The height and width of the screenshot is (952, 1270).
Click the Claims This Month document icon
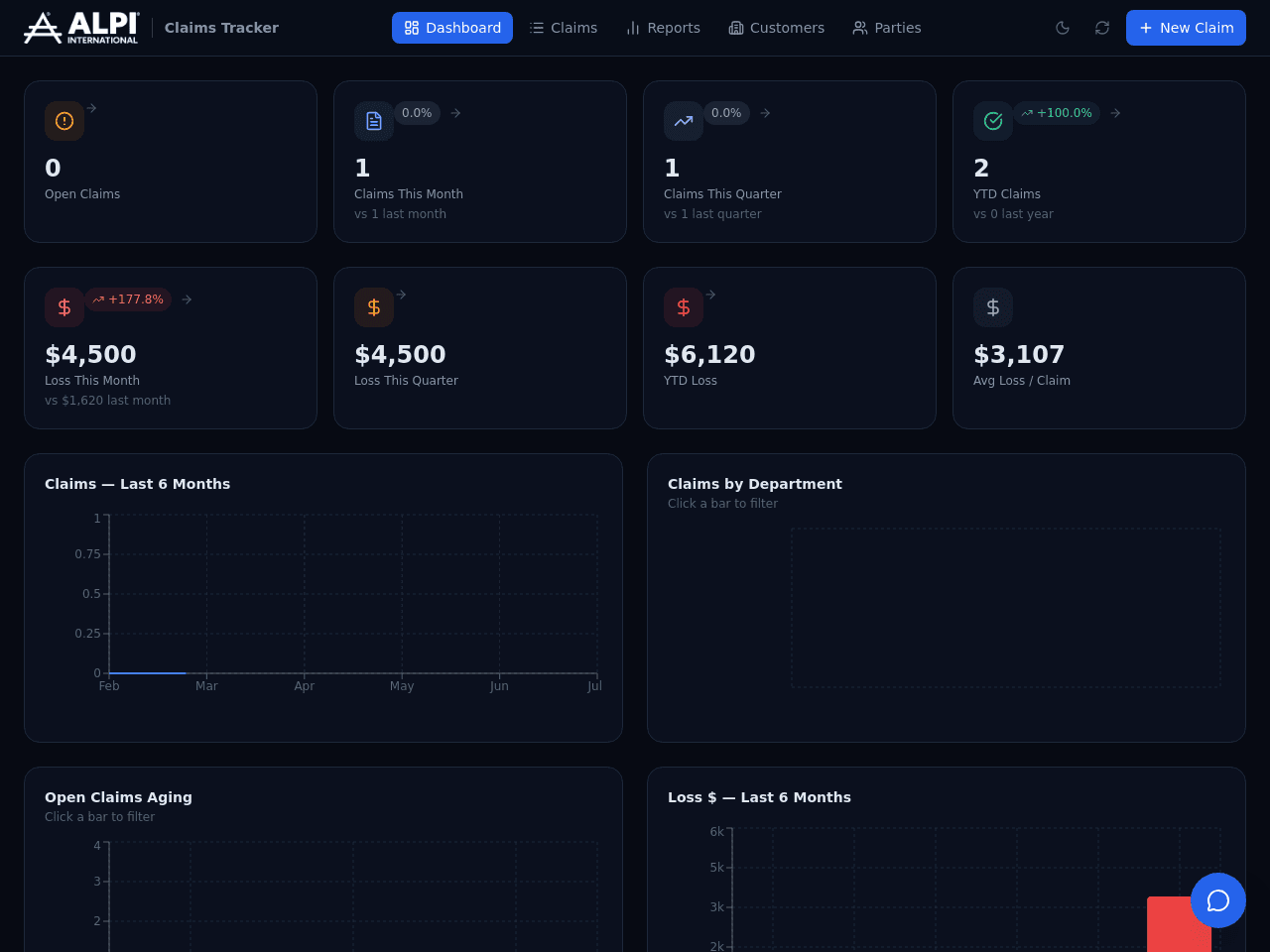click(374, 121)
